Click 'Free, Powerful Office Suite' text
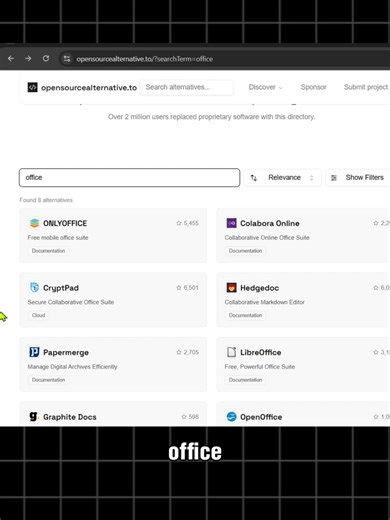Image resolution: width=390 pixels, height=520 pixels. click(x=260, y=367)
